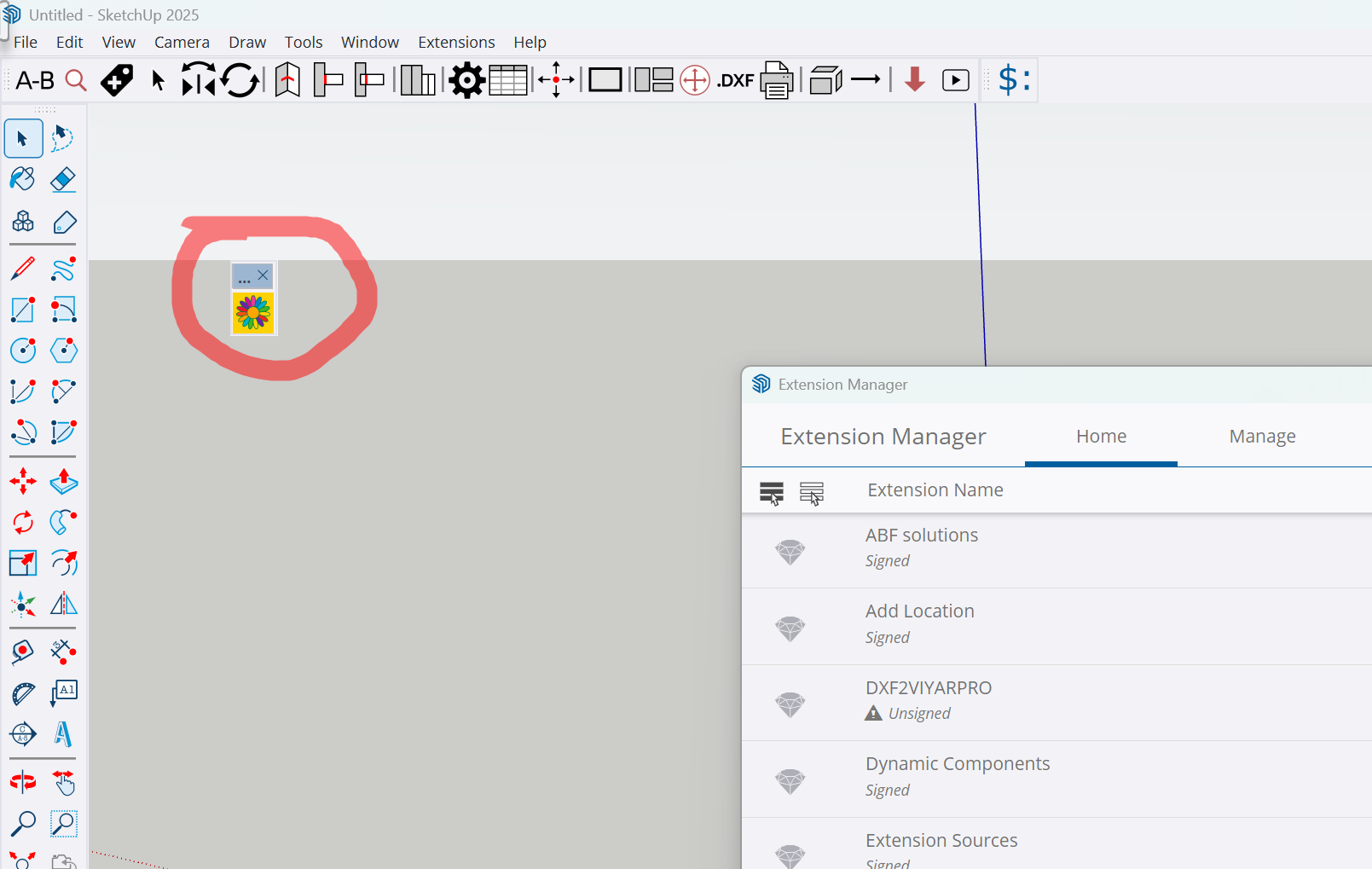Screen dimensions: 1372x869
Task: Click the Add Location extension entry
Action: click(919, 611)
